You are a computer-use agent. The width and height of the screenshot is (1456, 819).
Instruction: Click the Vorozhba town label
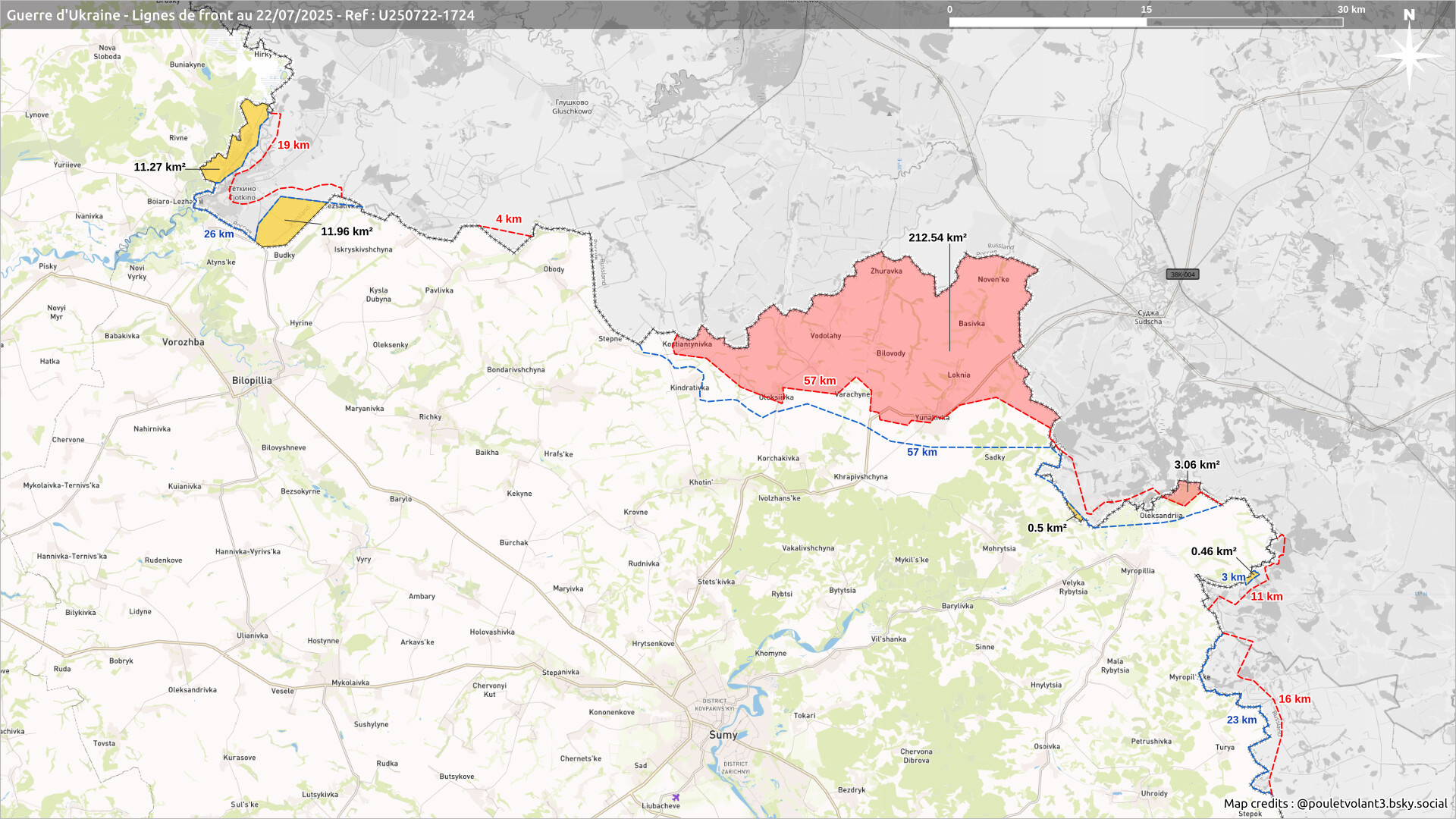(x=184, y=342)
